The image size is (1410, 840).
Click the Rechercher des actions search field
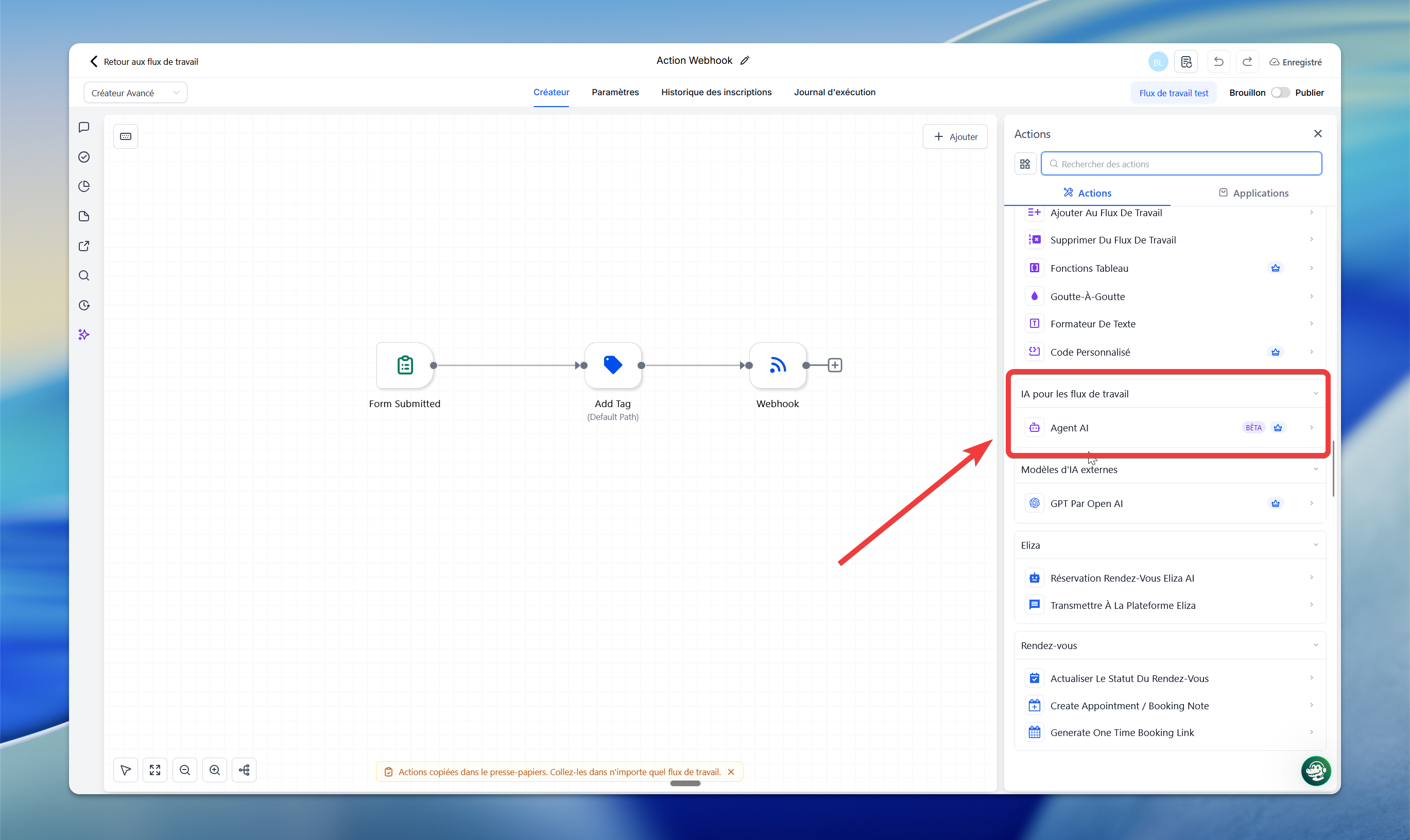(x=1182, y=164)
